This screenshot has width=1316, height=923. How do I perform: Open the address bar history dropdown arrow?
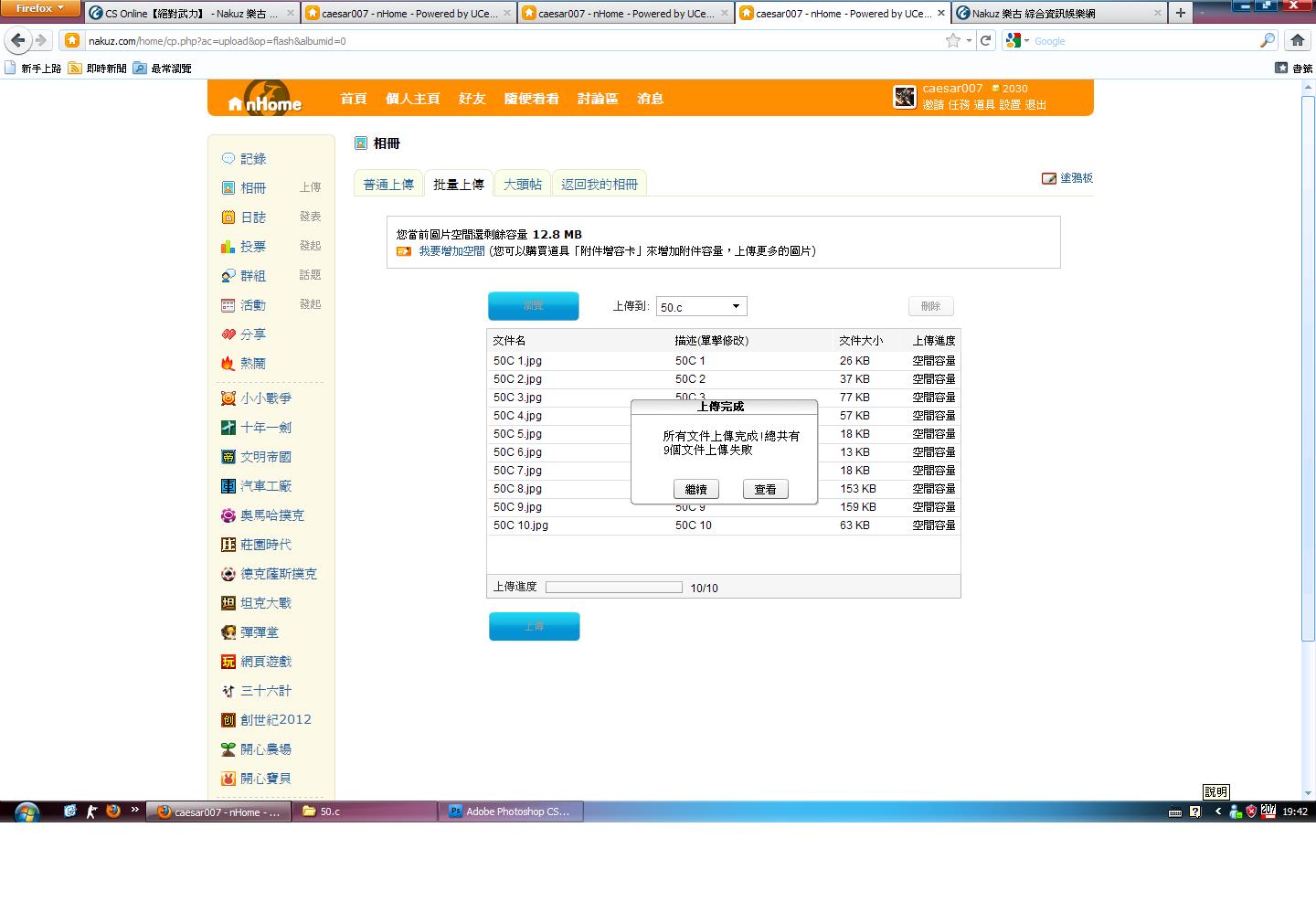coord(969,40)
